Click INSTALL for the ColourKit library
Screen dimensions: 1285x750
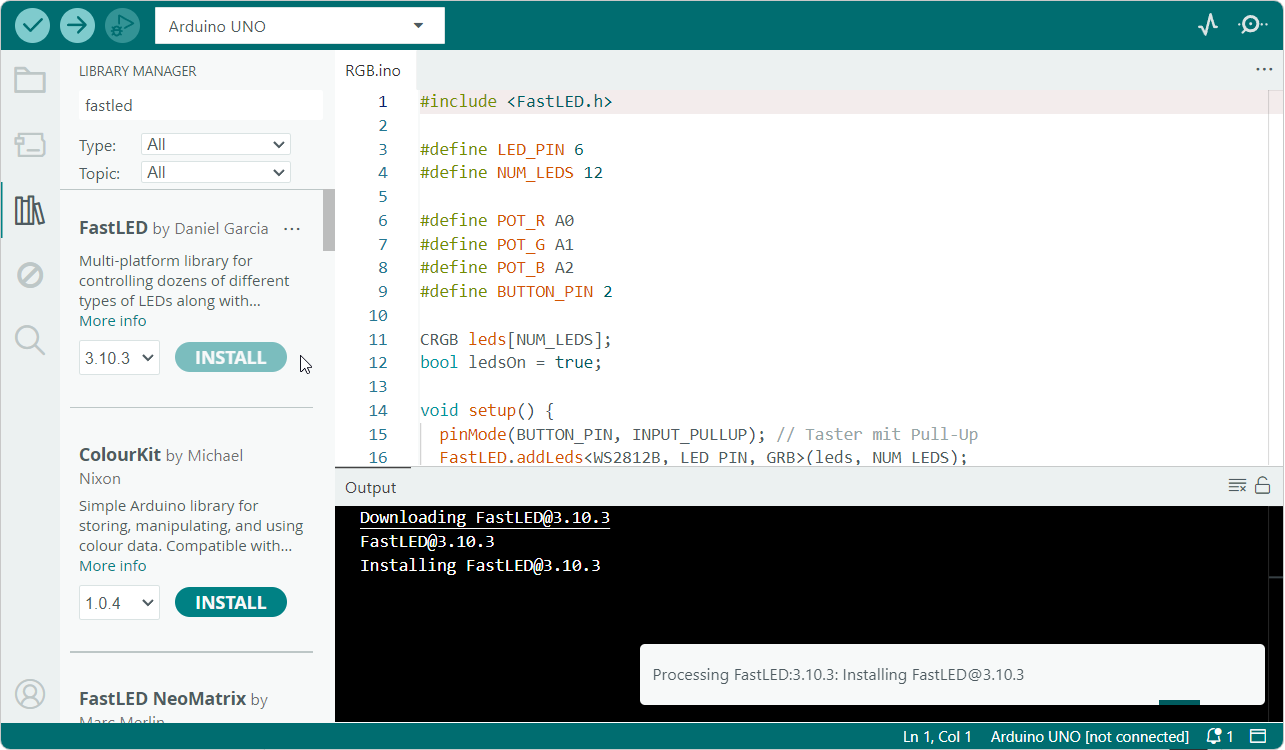click(x=231, y=603)
